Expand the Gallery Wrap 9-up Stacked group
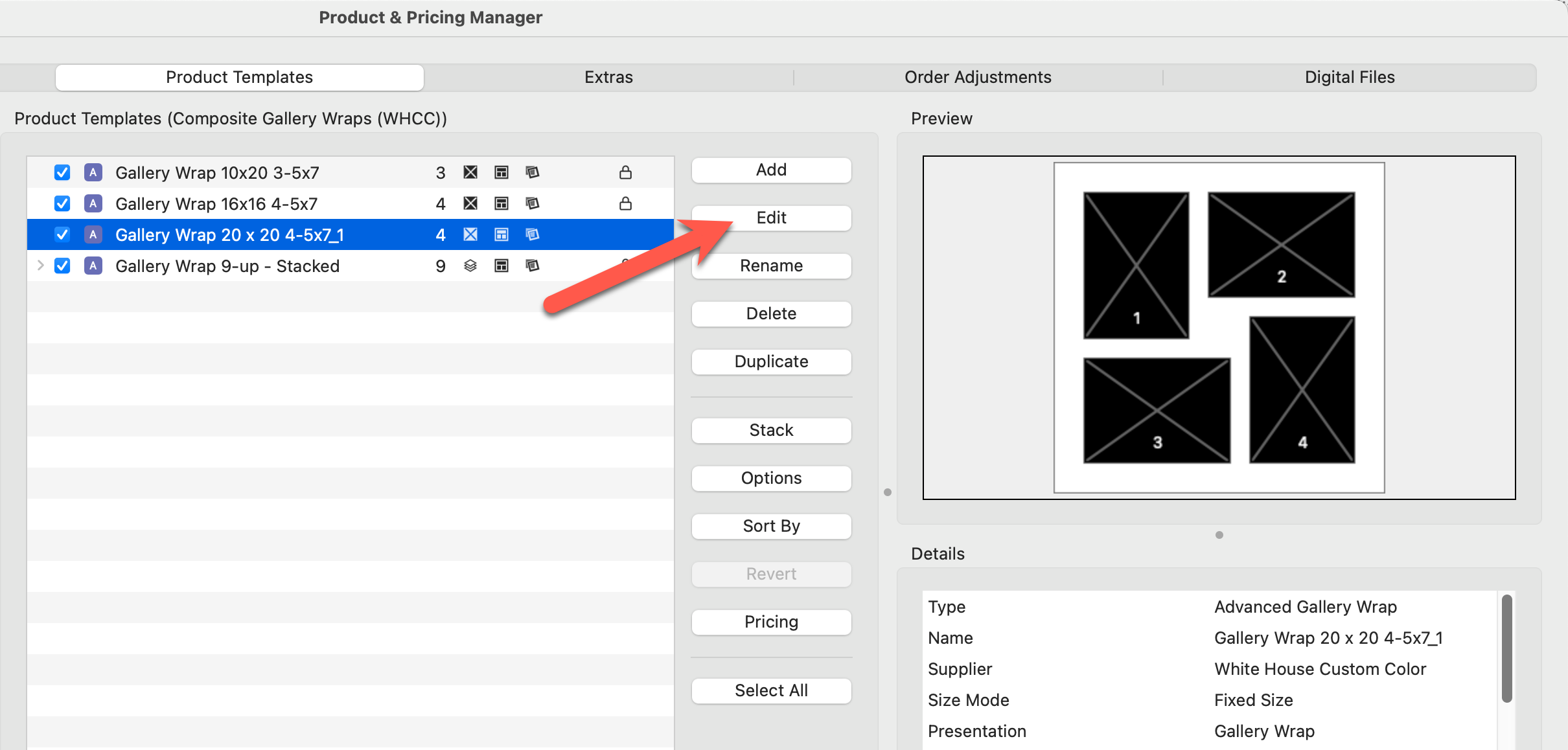This screenshot has height=750, width=1568. coord(40,266)
